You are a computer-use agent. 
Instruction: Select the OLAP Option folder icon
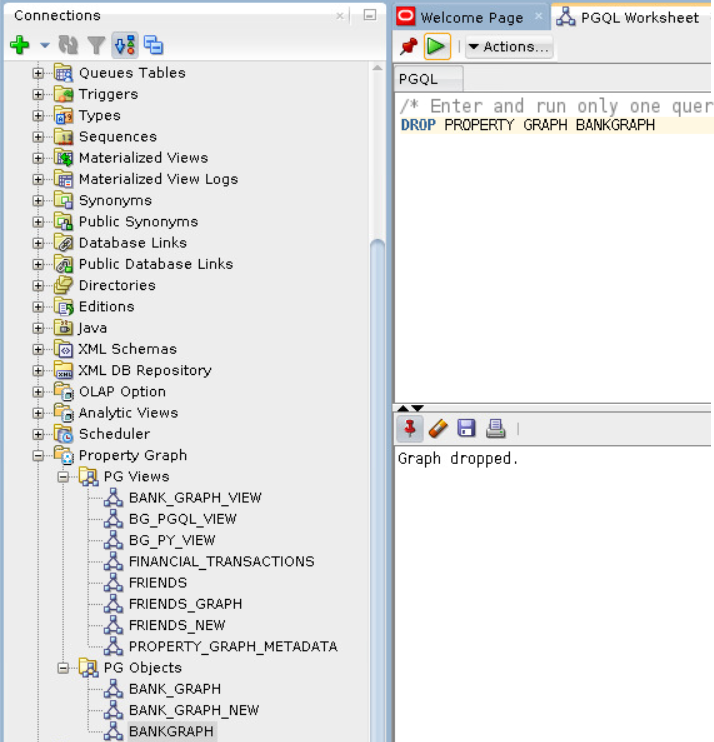pos(63,391)
